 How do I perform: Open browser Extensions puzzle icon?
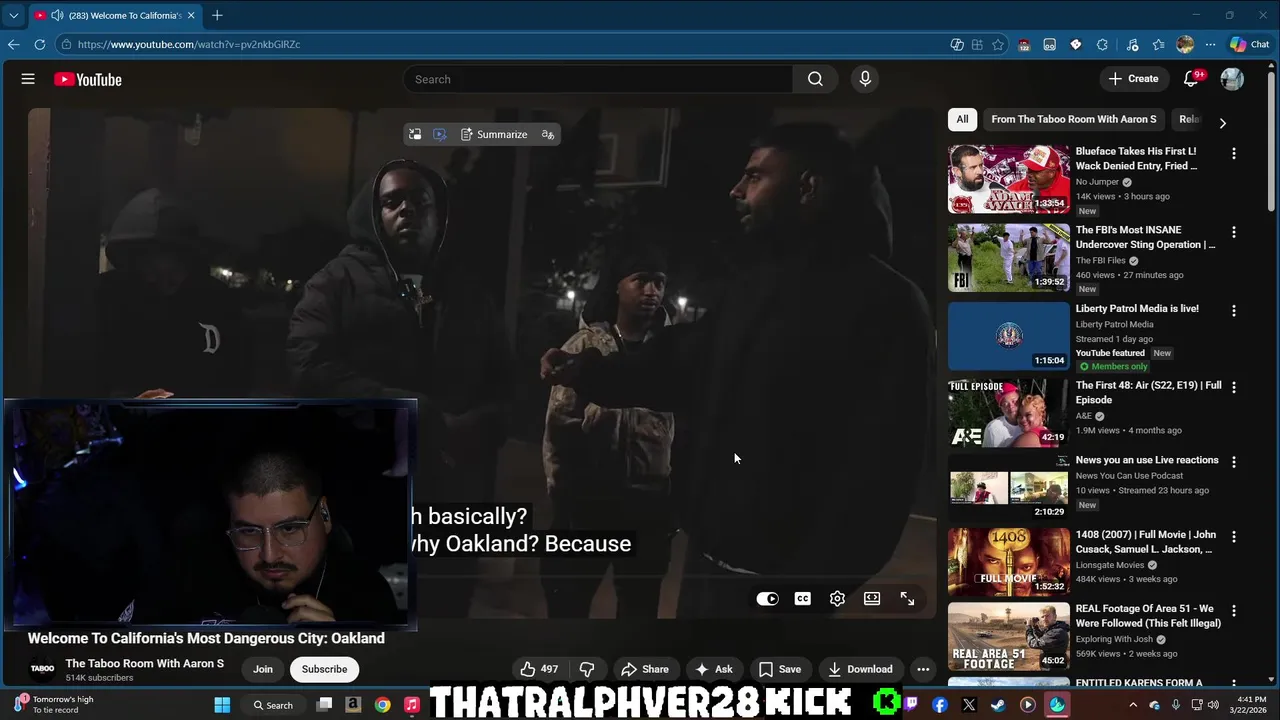1102,44
